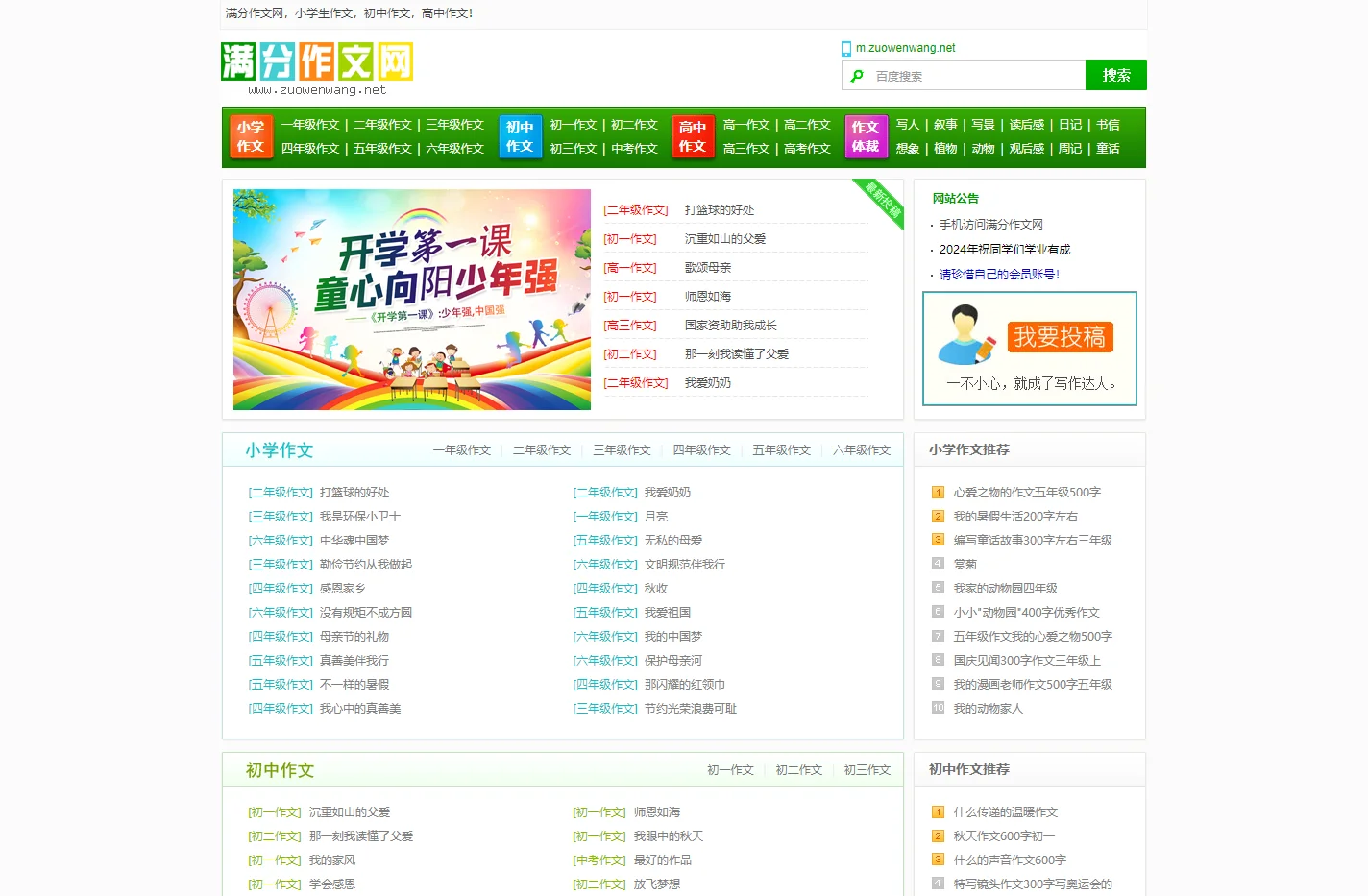
Task: Open article 母亲节的礼物
Action: coord(354,637)
